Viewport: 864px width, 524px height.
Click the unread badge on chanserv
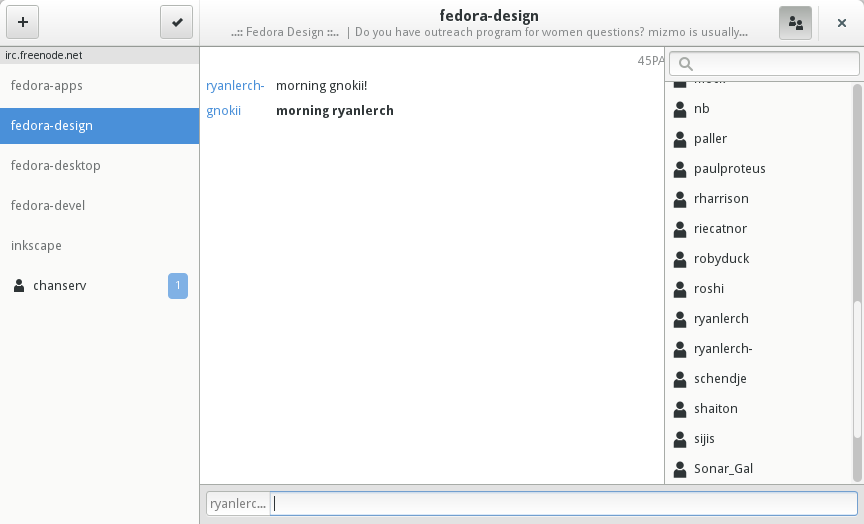point(177,286)
